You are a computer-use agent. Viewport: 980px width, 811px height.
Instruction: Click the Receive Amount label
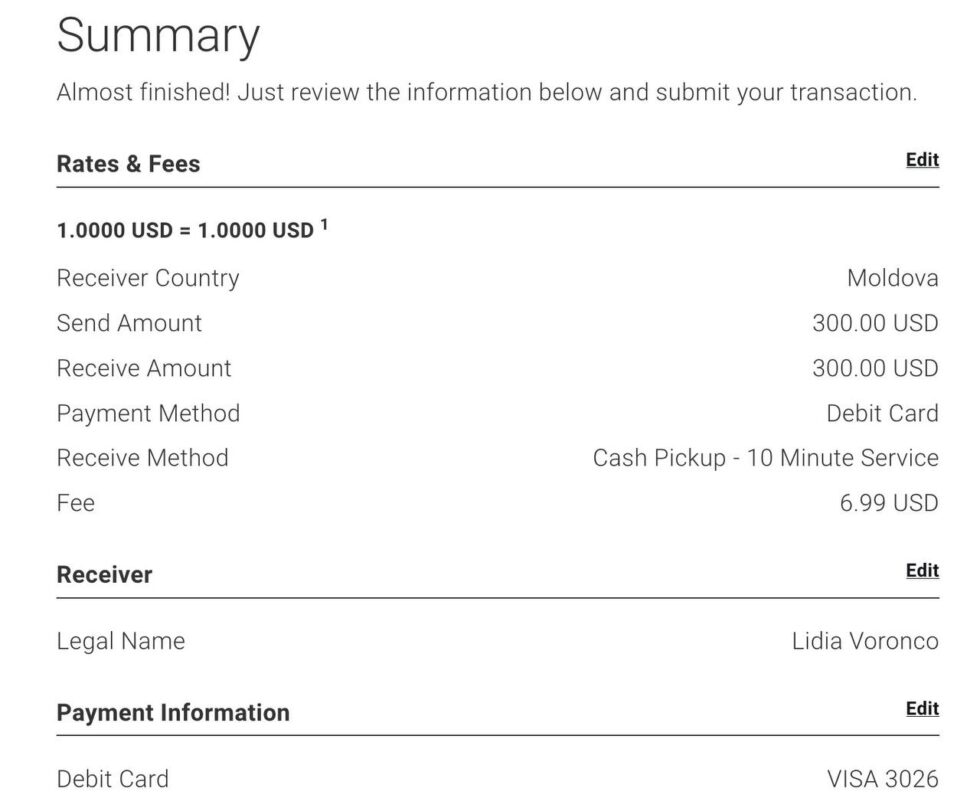pyautogui.click(x=144, y=368)
